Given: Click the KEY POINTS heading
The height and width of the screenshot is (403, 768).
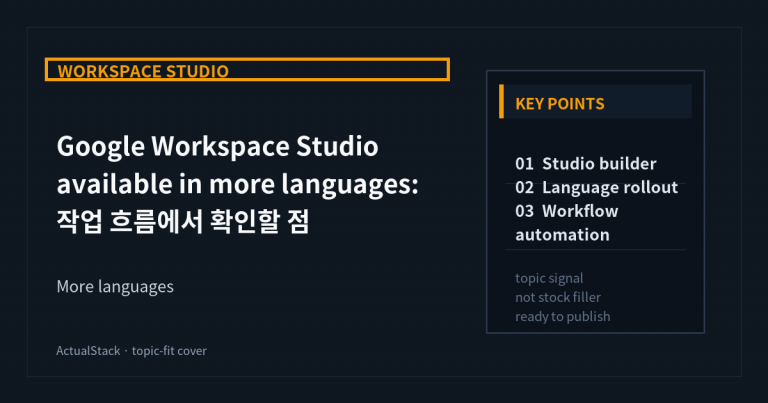Looking at the screenshot, I should tap(560, 104).
